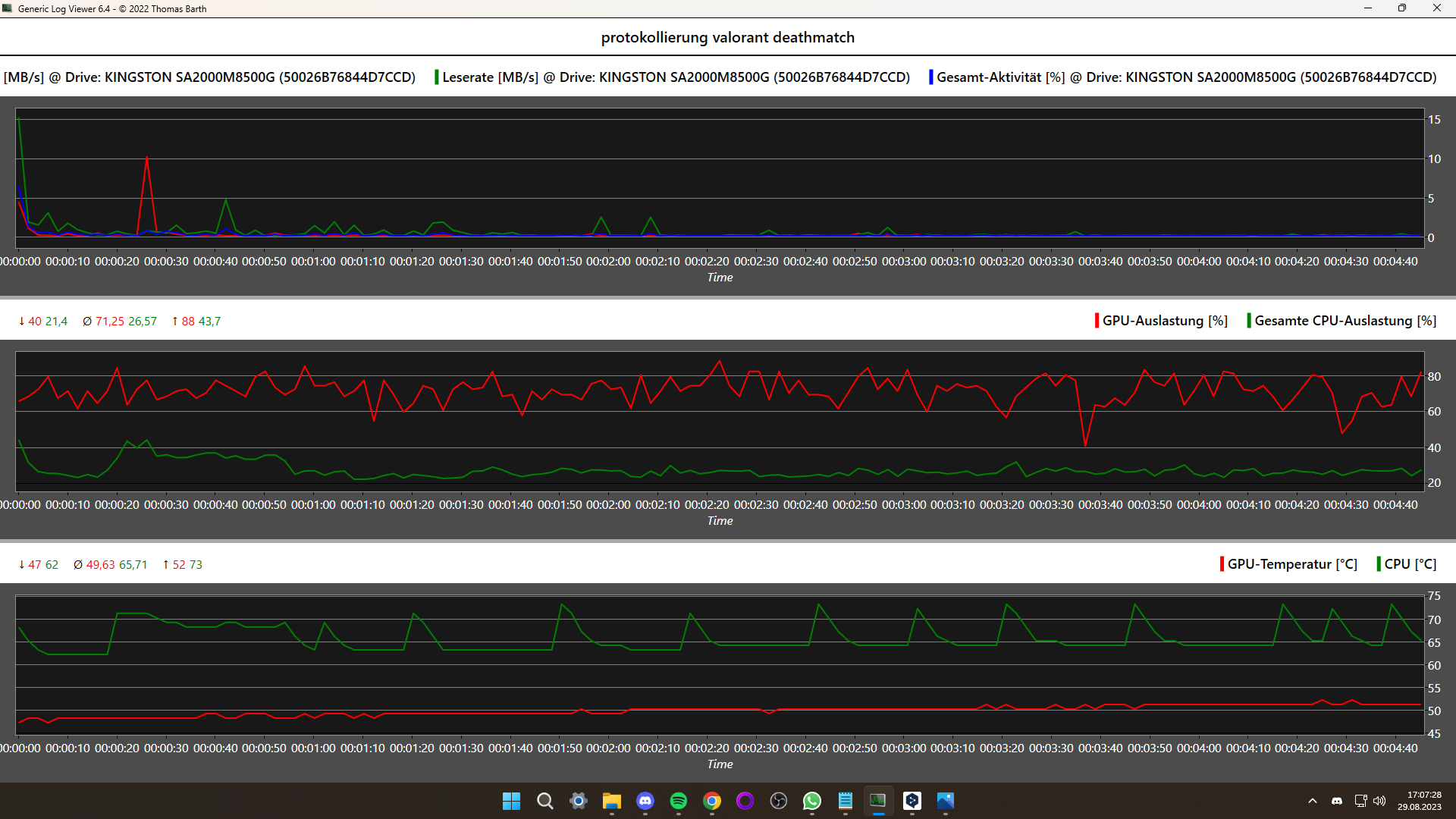Image resolution: width=1456 pixels, height=819 pixels.
Task: Click the taskbar Search icon
Action: (544, 801)
